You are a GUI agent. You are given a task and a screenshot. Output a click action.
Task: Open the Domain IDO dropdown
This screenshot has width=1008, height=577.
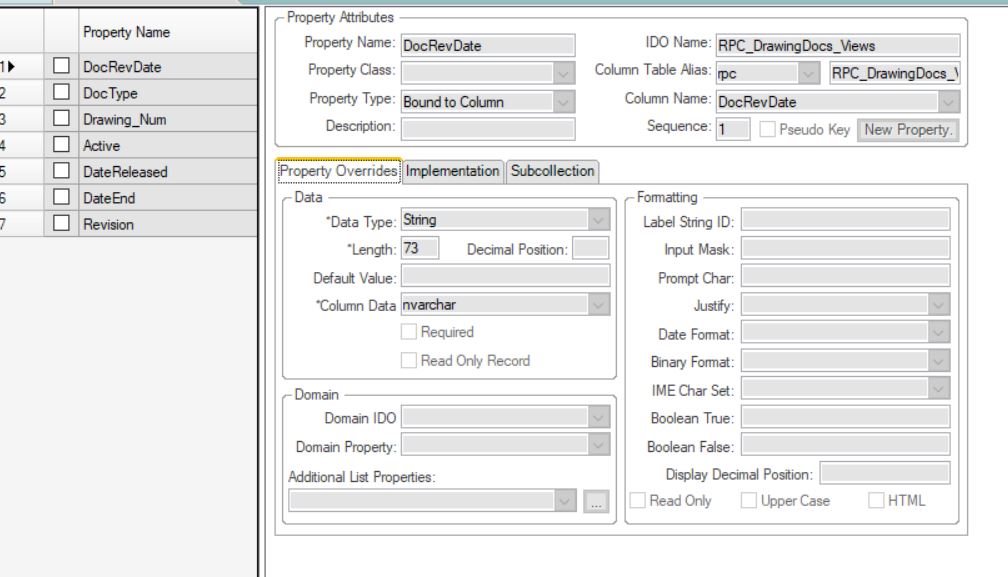click(598, 417)
